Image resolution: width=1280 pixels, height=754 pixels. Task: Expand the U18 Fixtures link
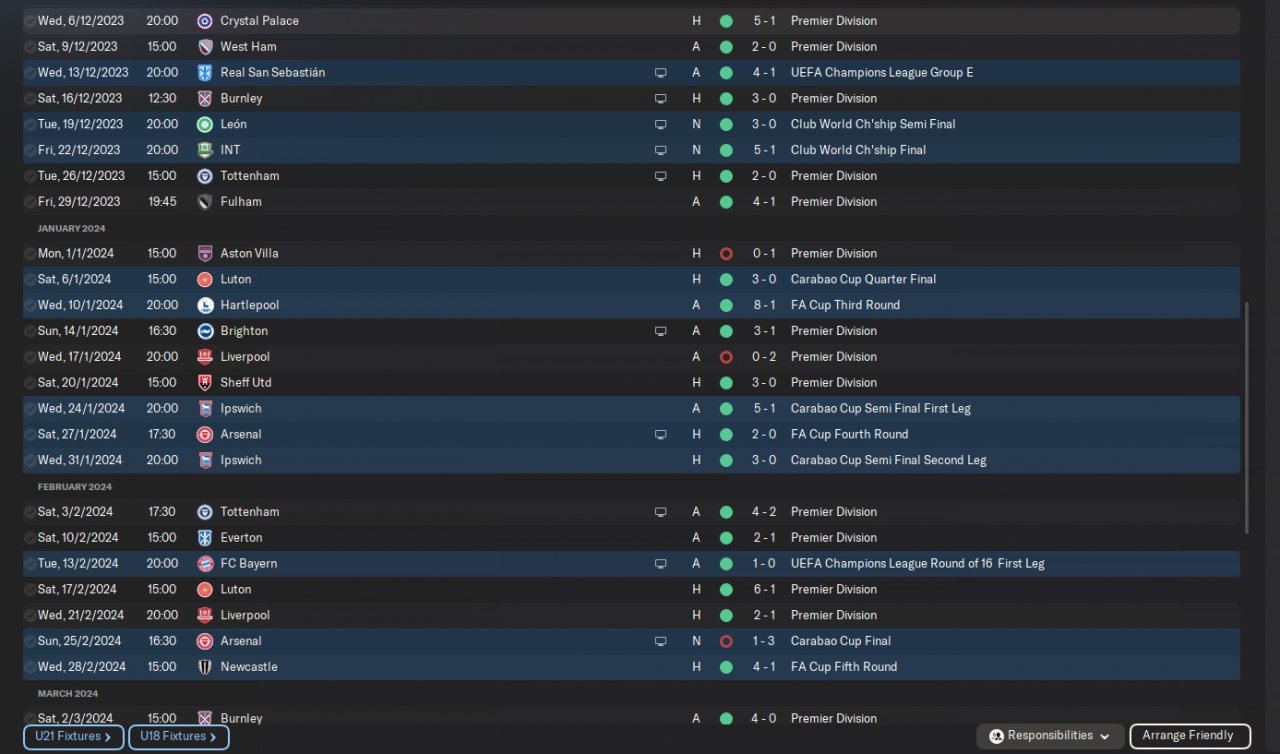178,737
